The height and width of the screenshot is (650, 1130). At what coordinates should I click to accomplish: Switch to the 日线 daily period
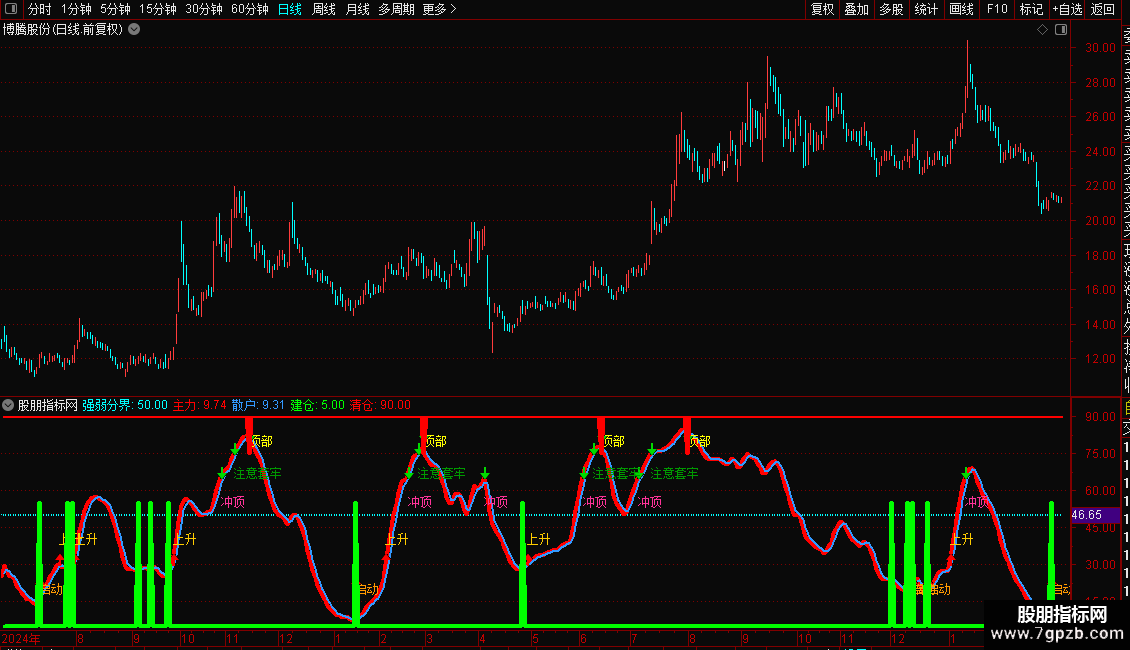tap(290, 9)
